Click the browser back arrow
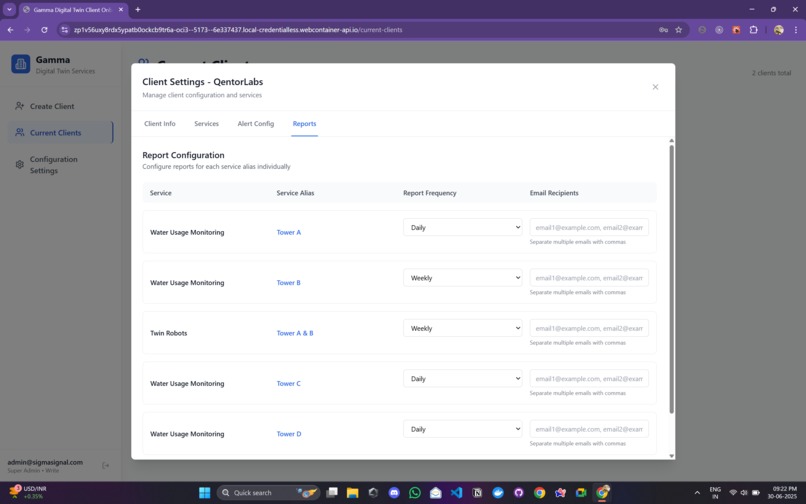806x504 pixels. [x=10, y=30]
